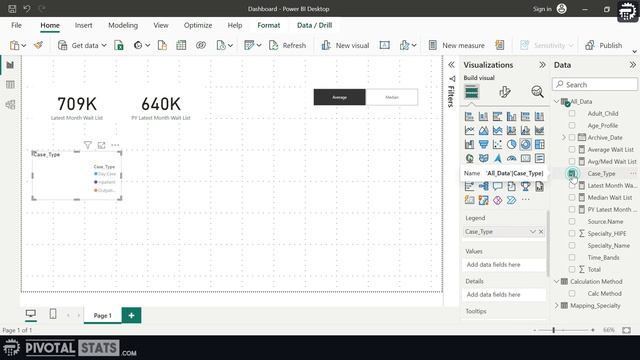640x360 pixels.
Task: Click the Refresh button
Action: tap(287, 45)
